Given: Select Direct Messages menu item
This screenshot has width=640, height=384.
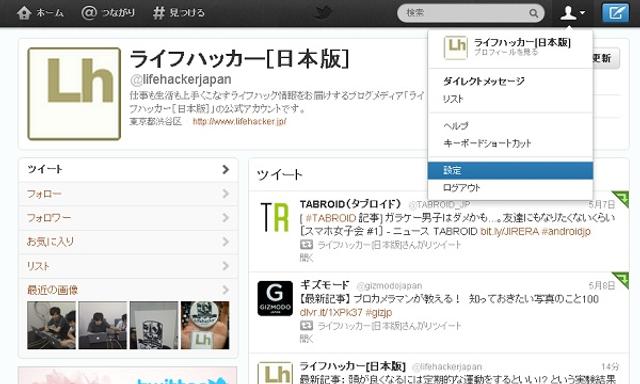Looking at the screenshot, I should [x=484, y=81].
